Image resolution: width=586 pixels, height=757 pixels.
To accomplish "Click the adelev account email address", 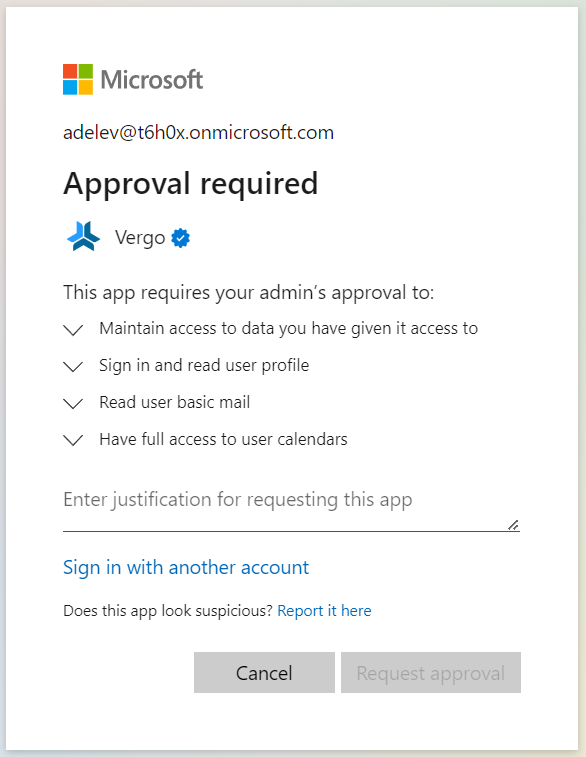I will click(x=198, y=132).
